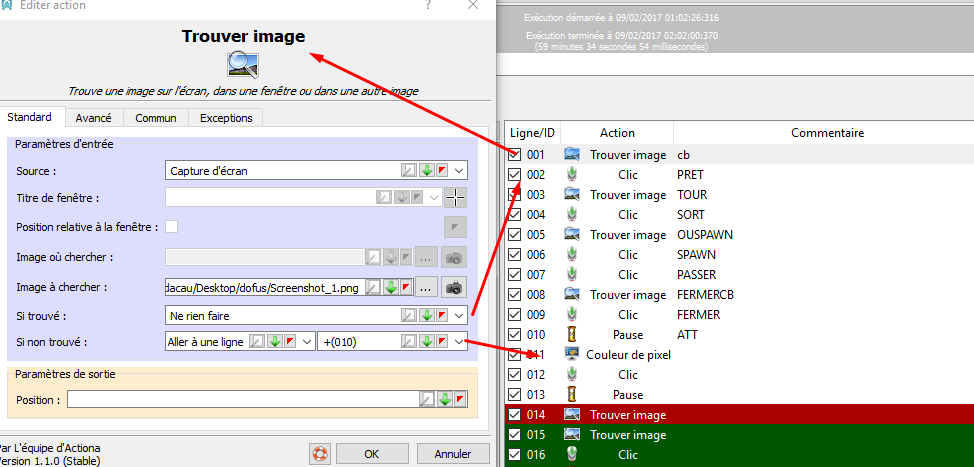Toggle Position relative à la fenêtre checkbox
This screenshot has height=467, width=974.
coord(172,227)
